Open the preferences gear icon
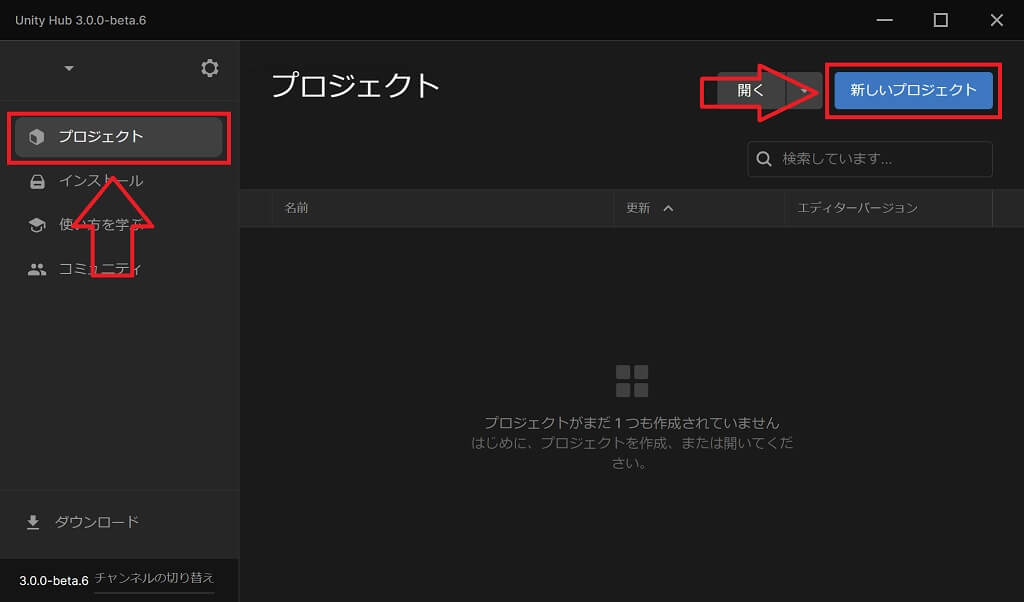The image size is (1024, 602). [210, 68]
